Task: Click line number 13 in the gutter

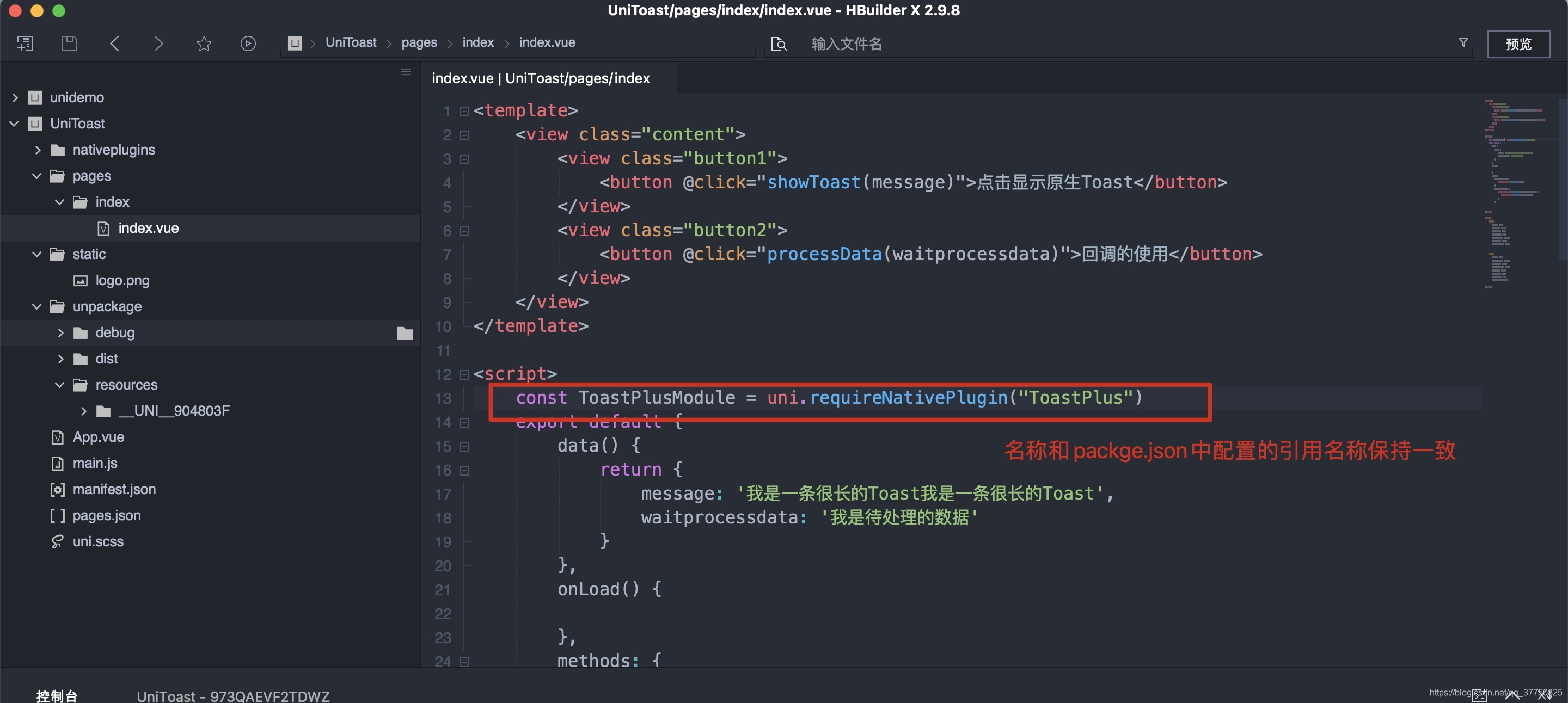Action: [443, 398]
